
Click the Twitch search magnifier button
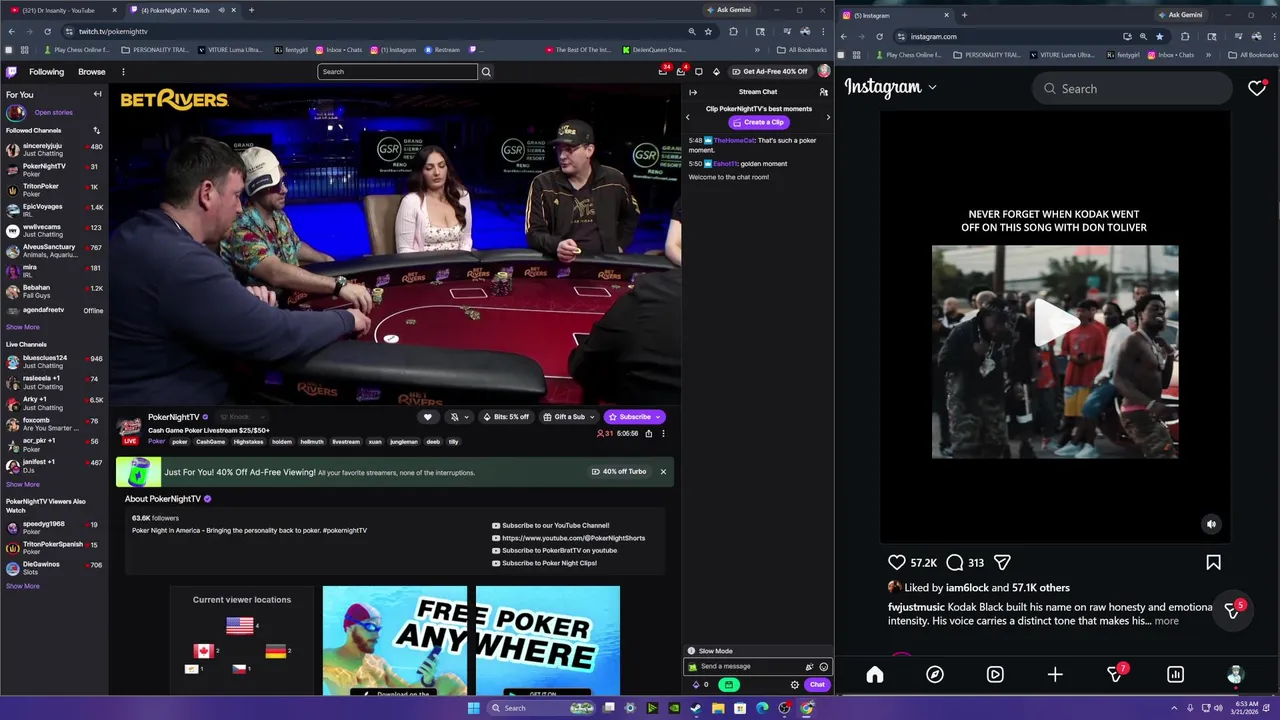pyautogui.click(x=486, y=72)
